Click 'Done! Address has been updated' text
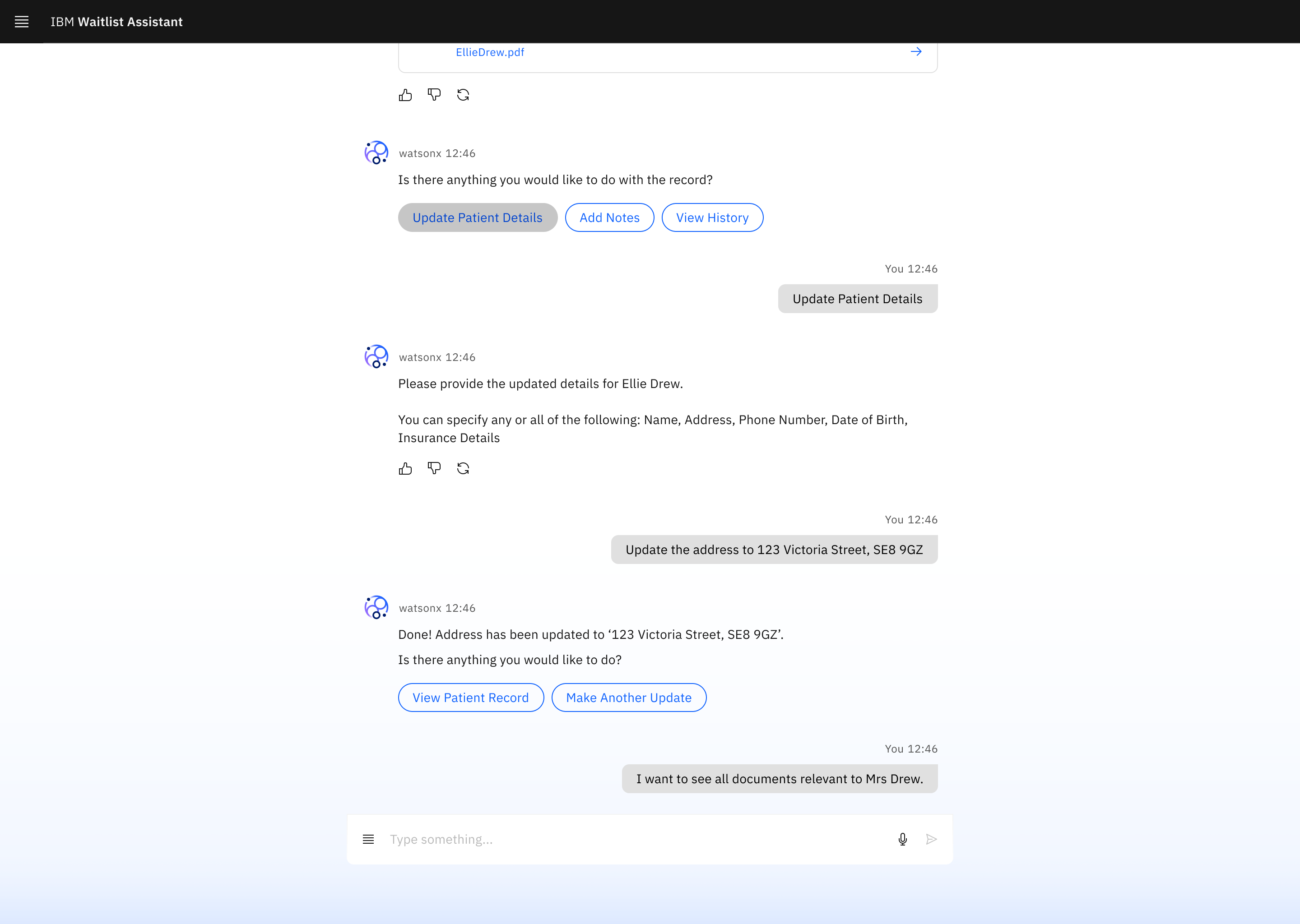The height and width of the screenshot is (924, 1300). click(x=591, y=634)
